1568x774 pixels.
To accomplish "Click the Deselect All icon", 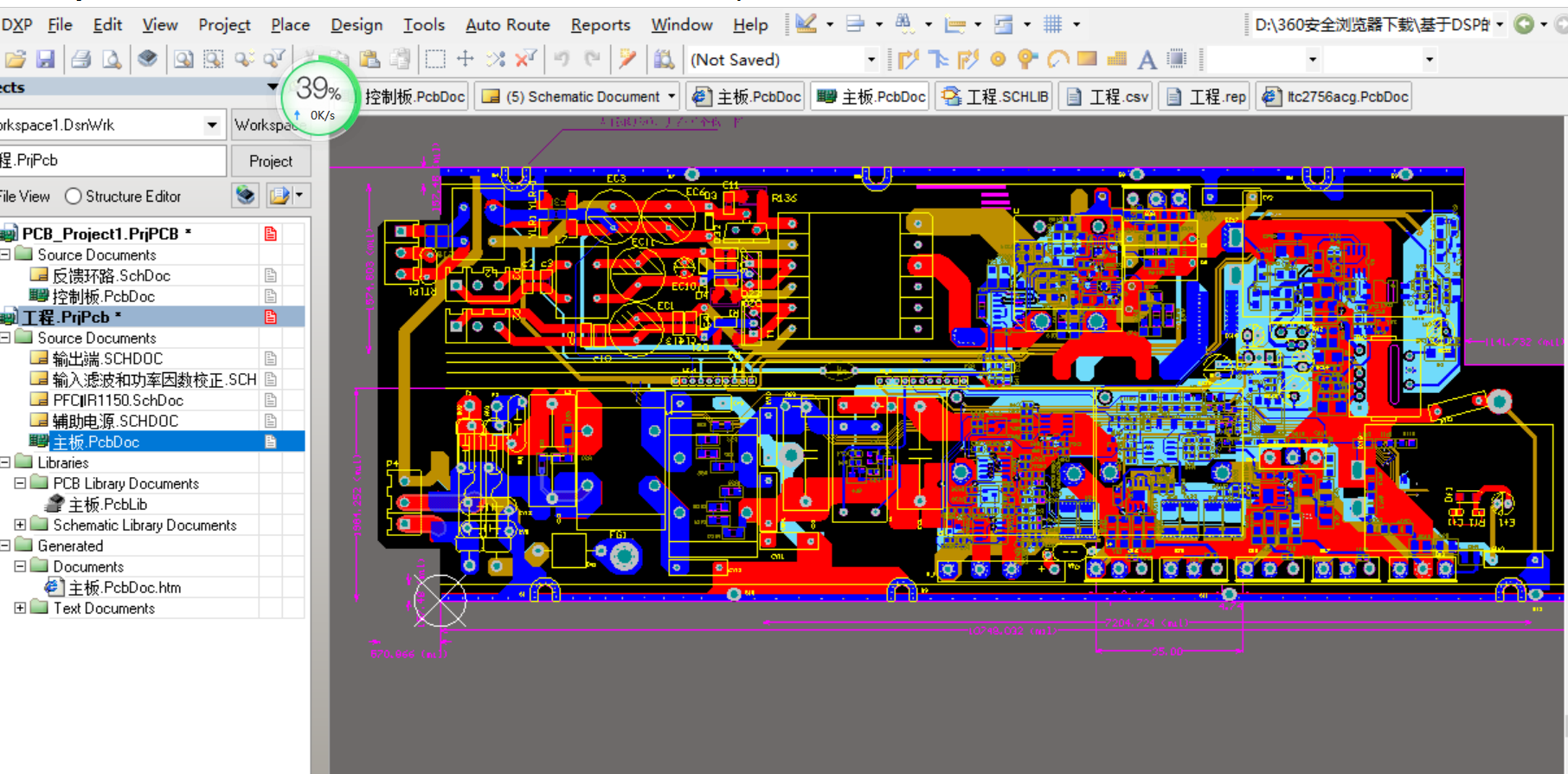I will click(495, 59).
